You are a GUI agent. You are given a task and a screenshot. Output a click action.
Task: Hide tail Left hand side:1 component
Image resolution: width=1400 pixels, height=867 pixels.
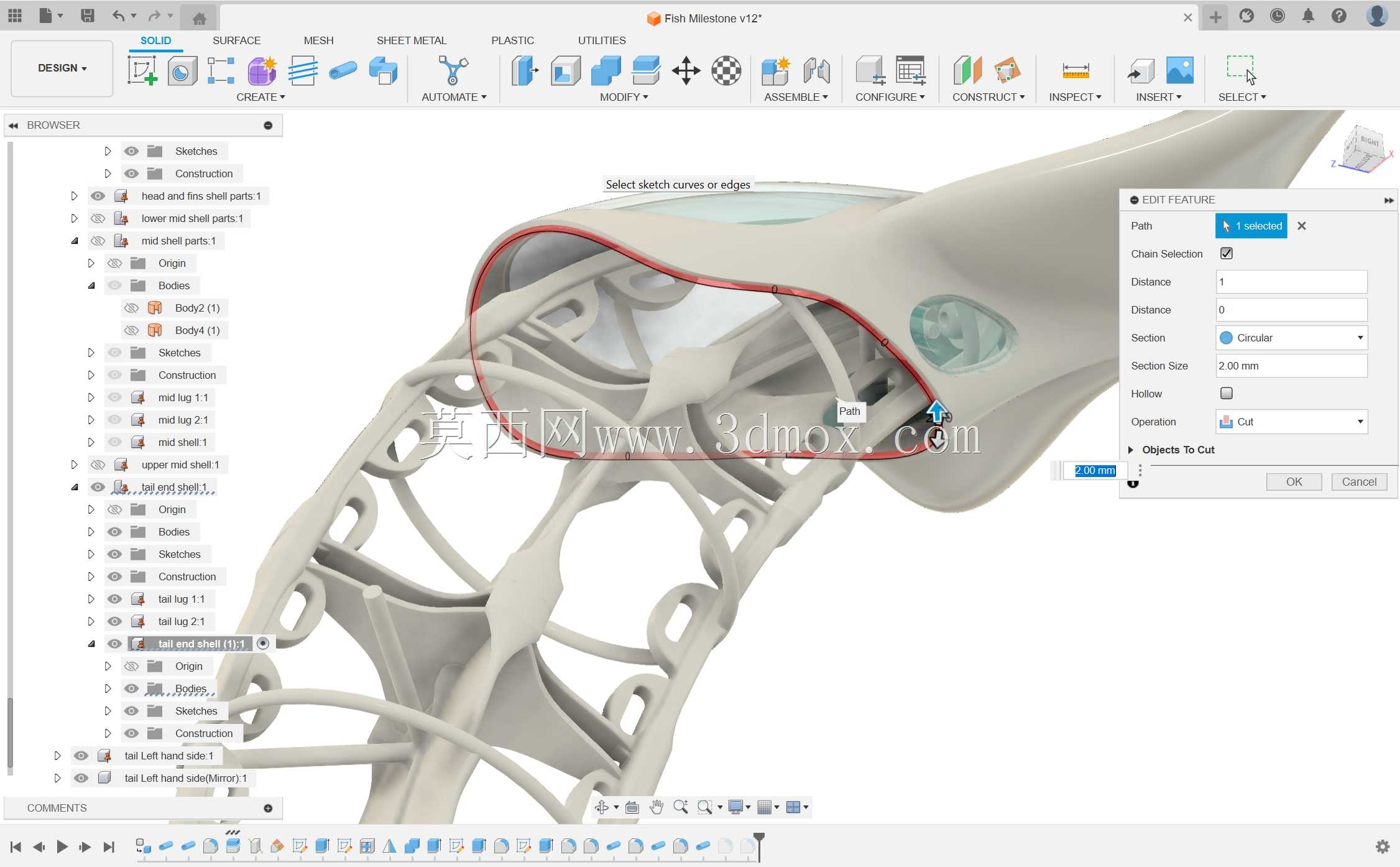click(x=81, y=756)
